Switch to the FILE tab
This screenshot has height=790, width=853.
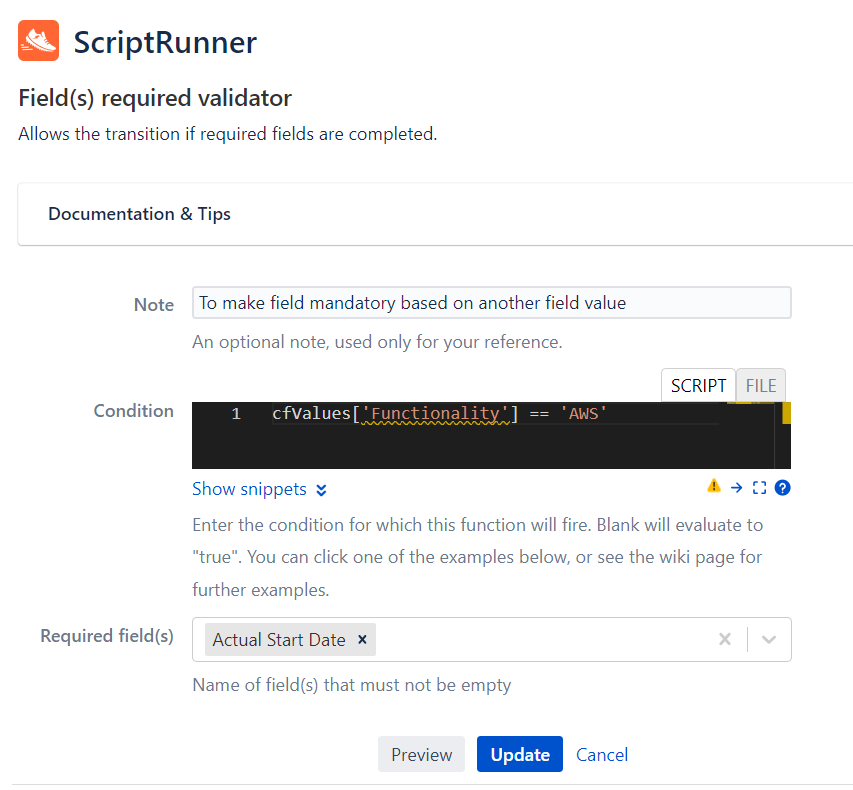(761, 386)
